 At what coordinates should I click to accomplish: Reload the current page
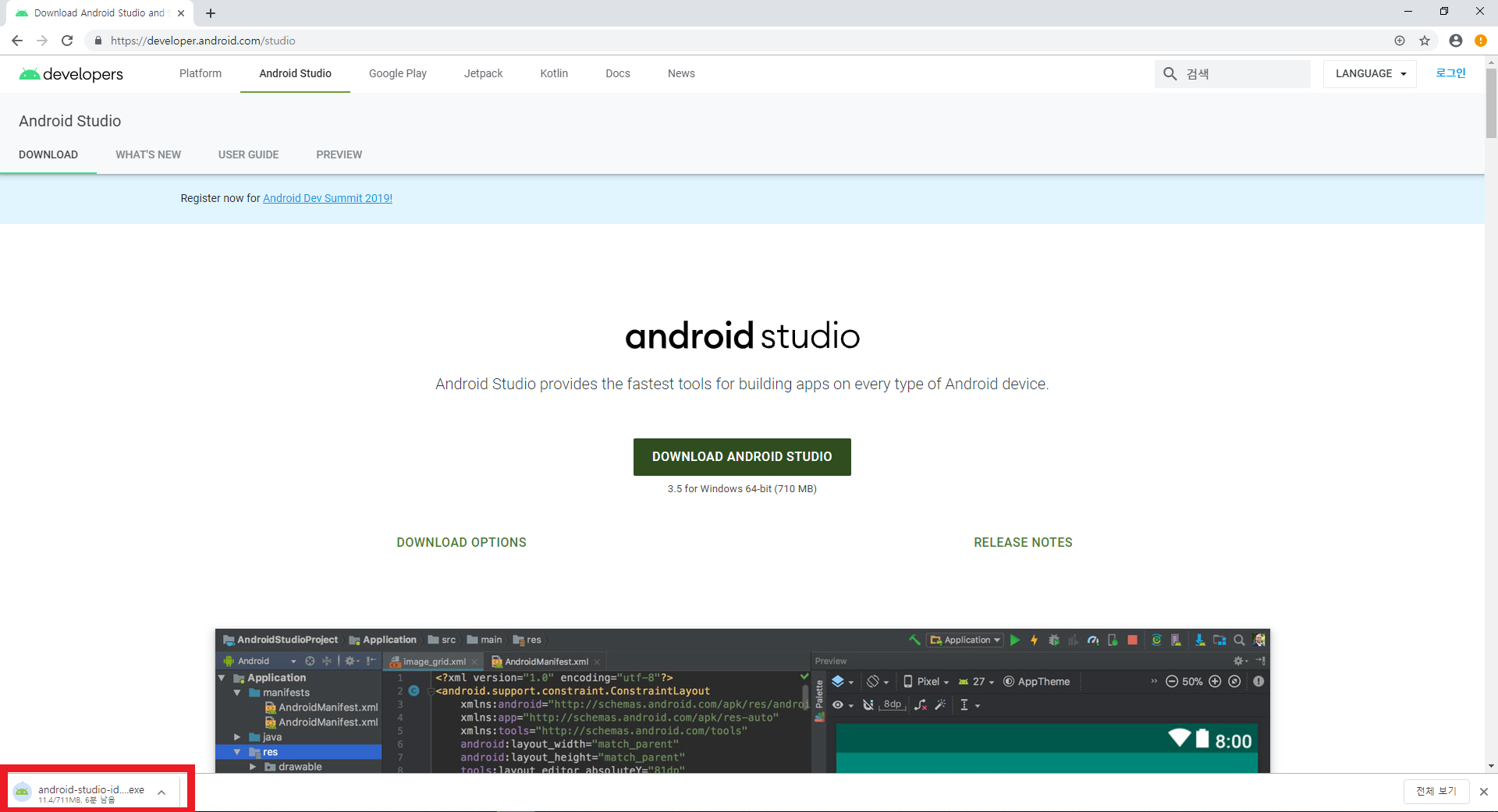point(67,41)
